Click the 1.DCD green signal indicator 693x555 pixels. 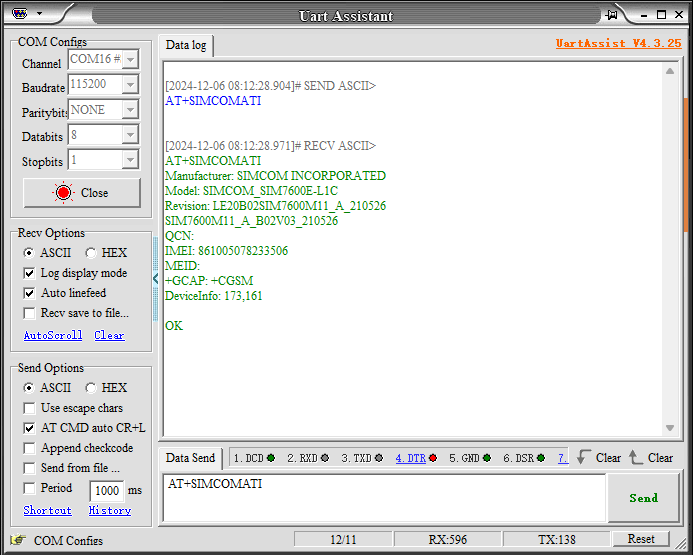coord(270,458)
